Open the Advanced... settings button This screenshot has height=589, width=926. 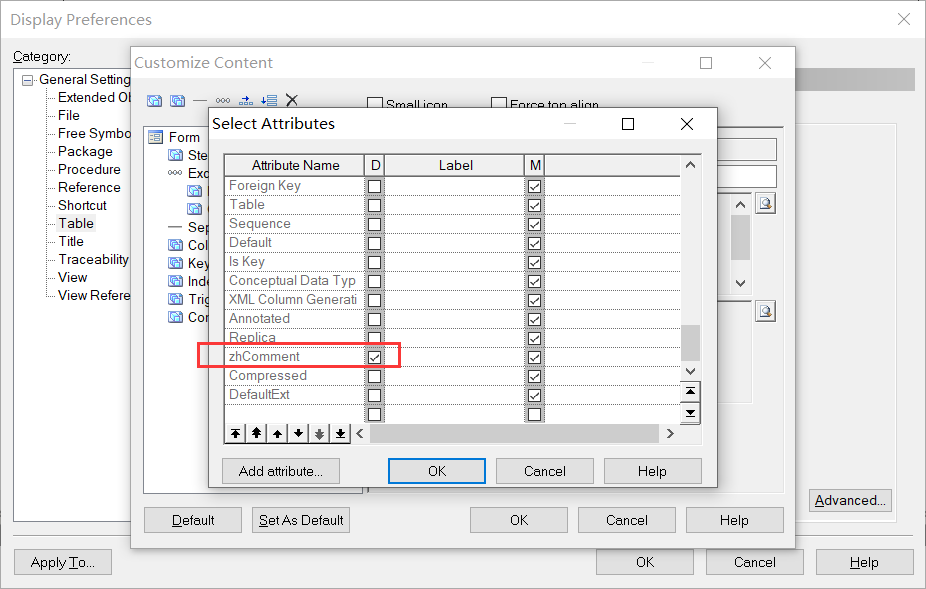pyautogui.click(x=850, y=500)
